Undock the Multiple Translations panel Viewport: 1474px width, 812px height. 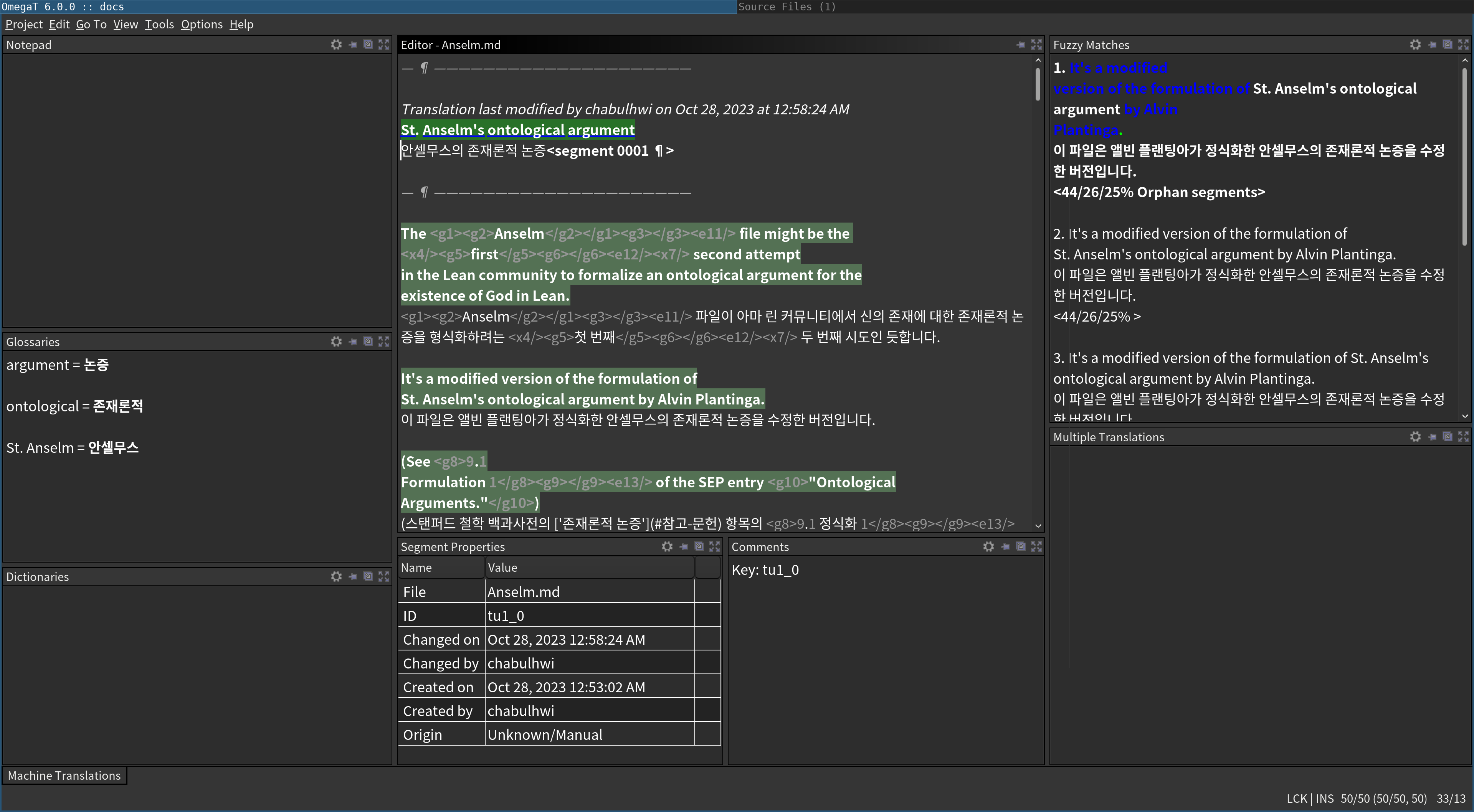coord(1447,437)
